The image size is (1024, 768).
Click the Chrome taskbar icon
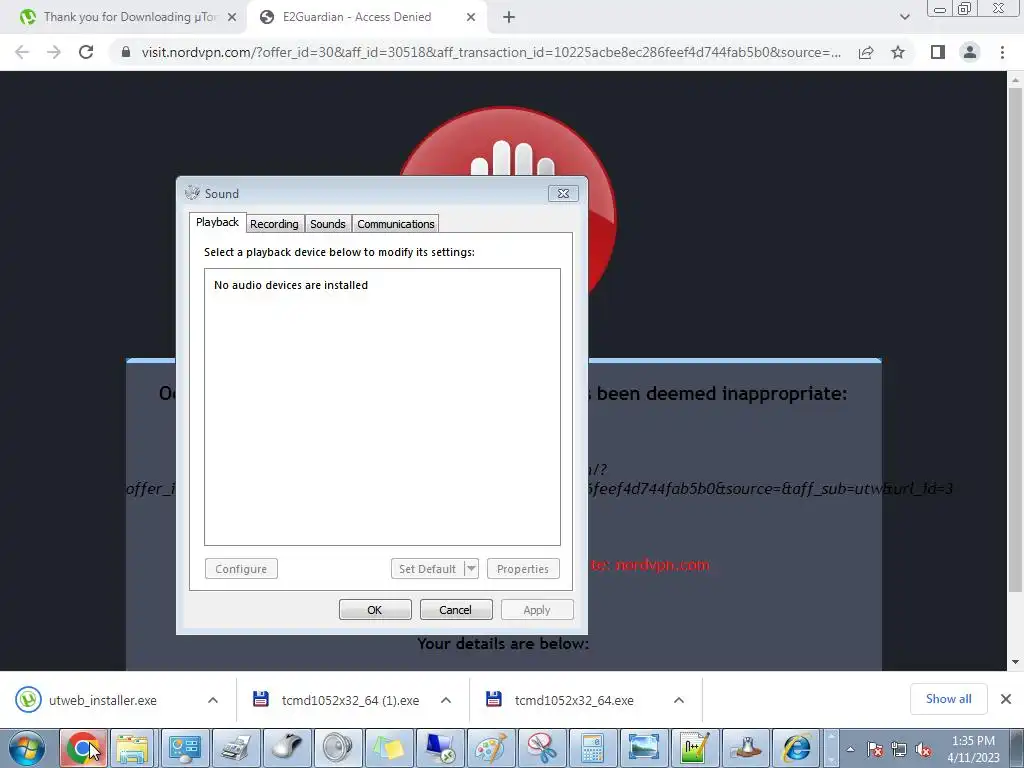[x=83, y=748]
